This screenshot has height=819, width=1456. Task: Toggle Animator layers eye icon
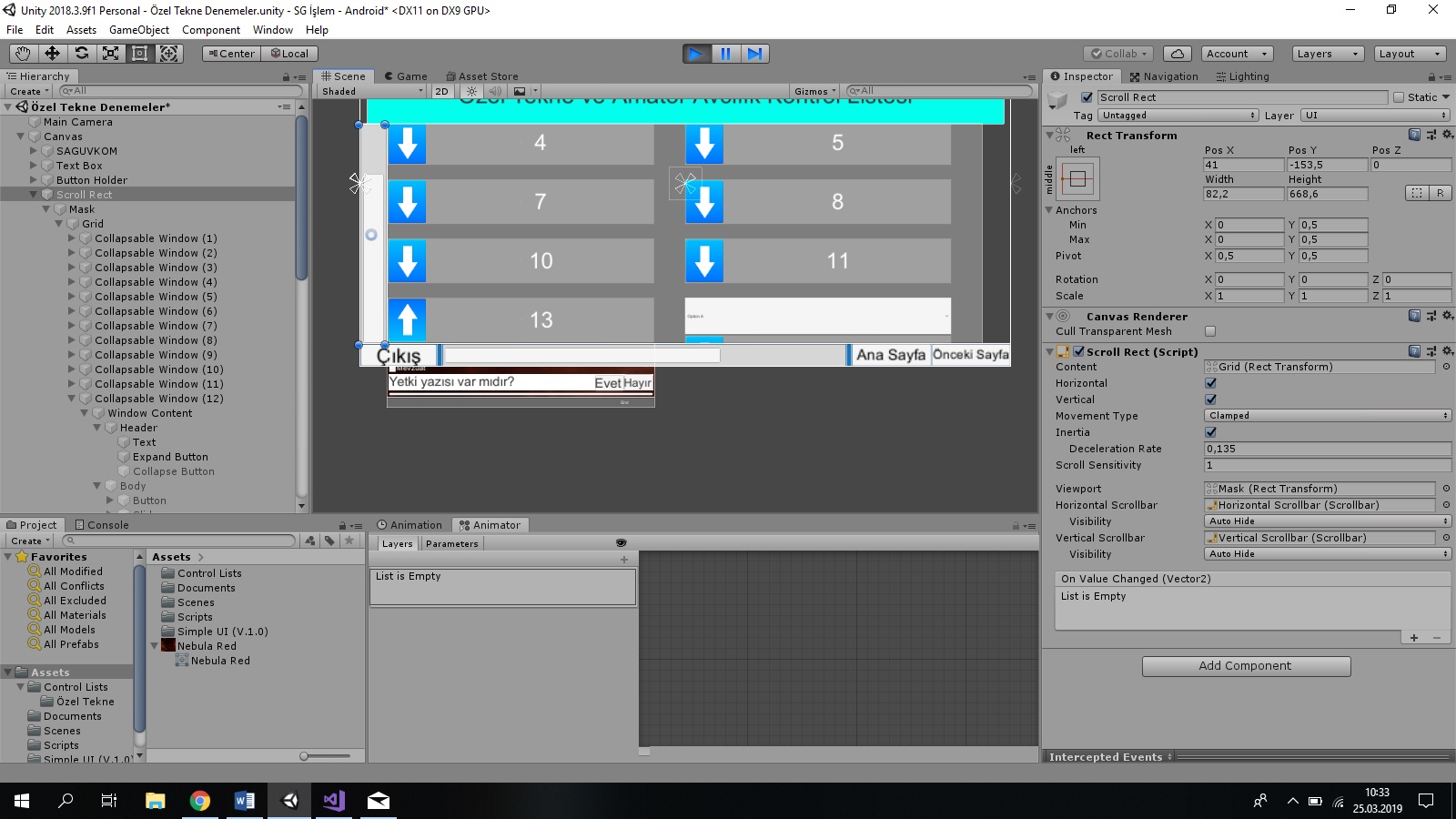click(622, 543)
